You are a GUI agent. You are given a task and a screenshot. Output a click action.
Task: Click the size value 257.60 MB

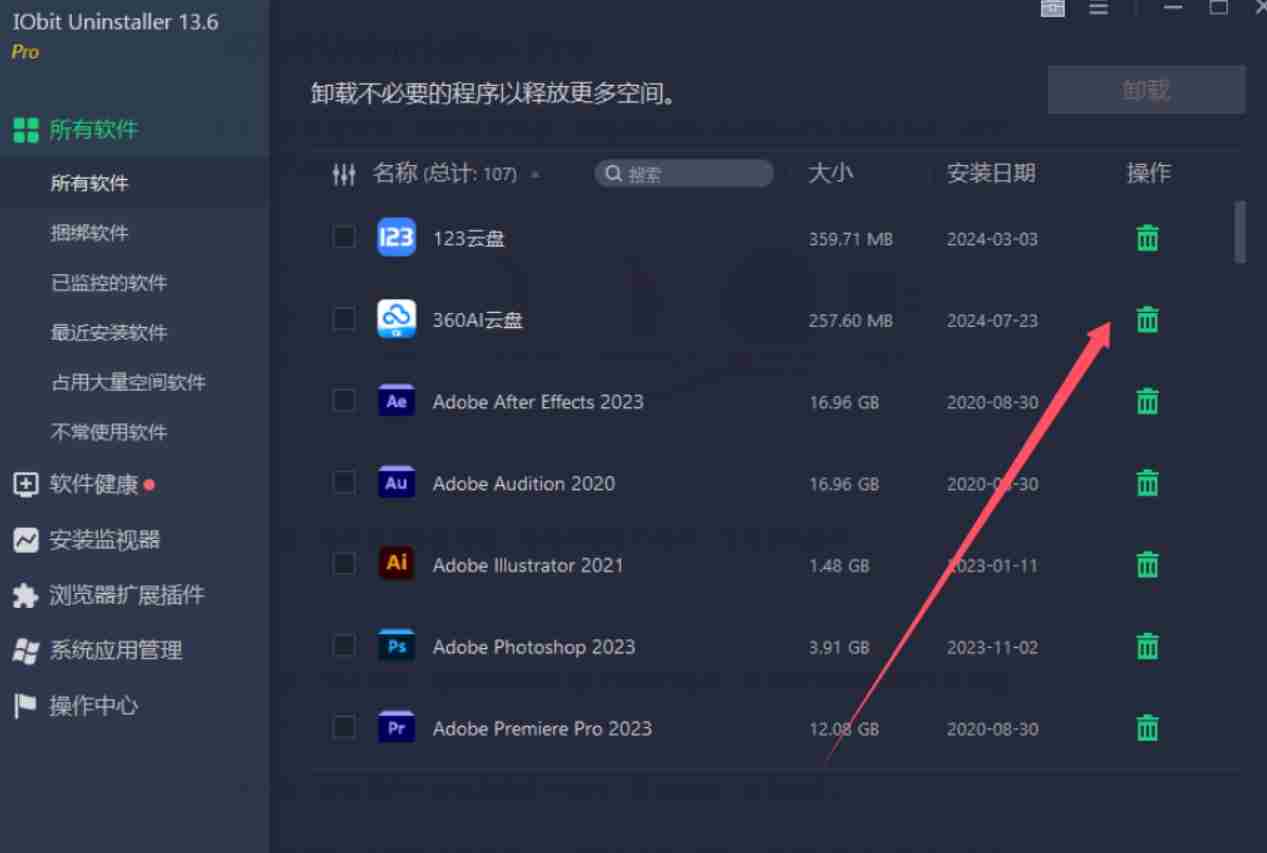click(x=851, y=321)
